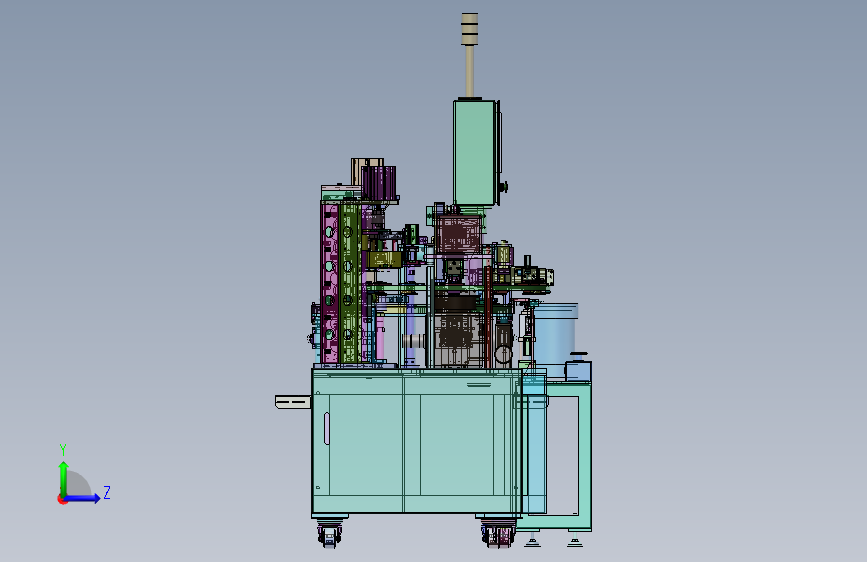Select the gray bracket protruding from the cabinet's left side
The image size is (867, 562).
(293, 402)
